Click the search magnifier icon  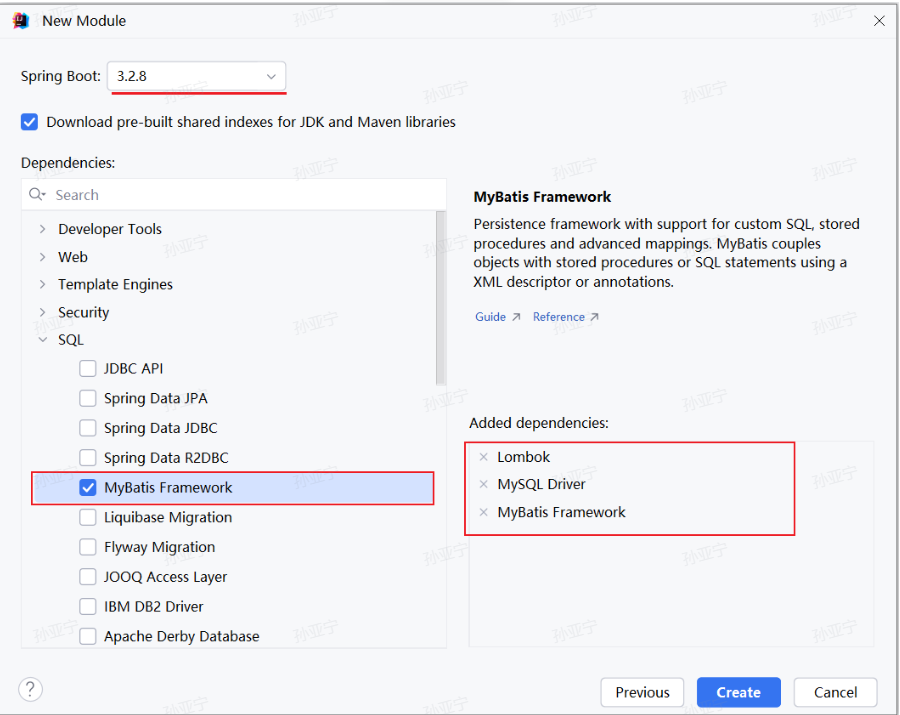click(x=37, y=195)
